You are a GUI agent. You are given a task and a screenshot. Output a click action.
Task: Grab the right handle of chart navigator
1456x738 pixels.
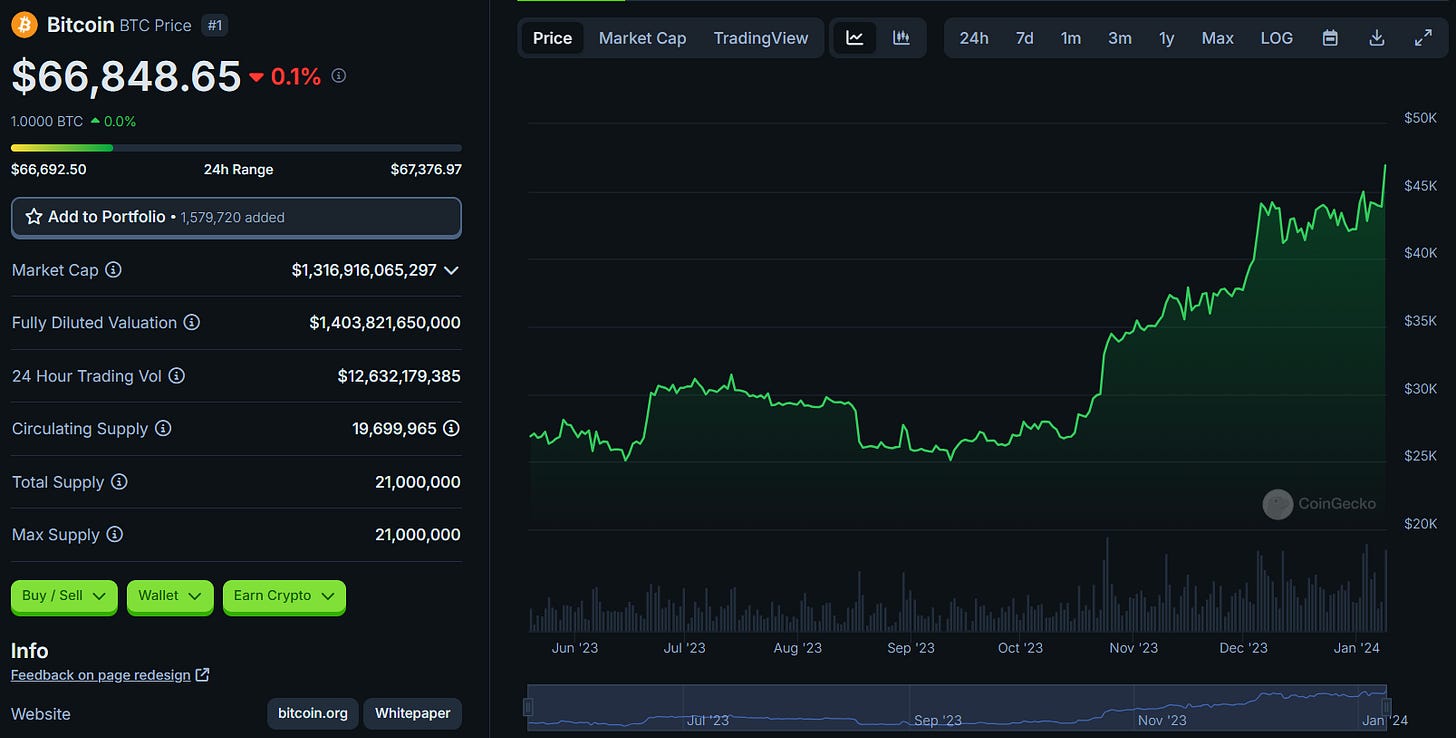coord(1387,707)
